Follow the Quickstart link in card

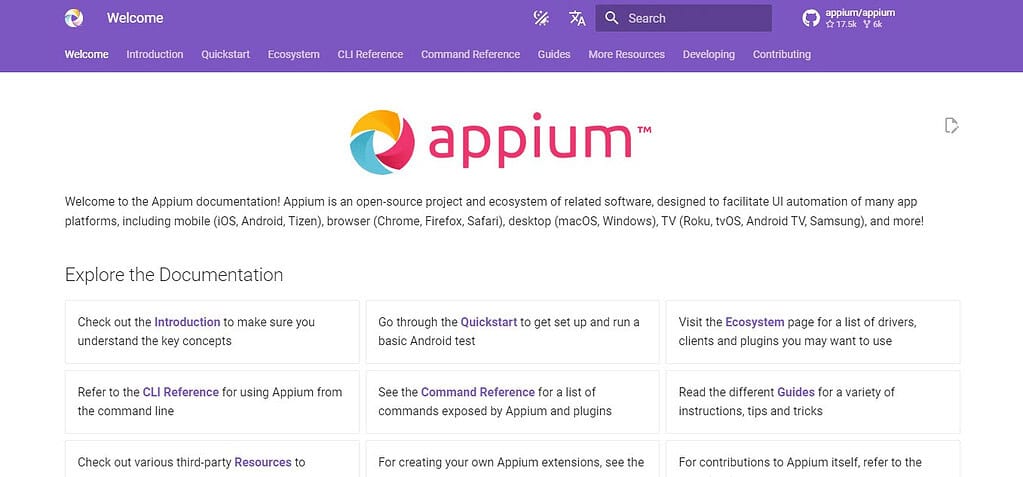(x=489, y=322)
